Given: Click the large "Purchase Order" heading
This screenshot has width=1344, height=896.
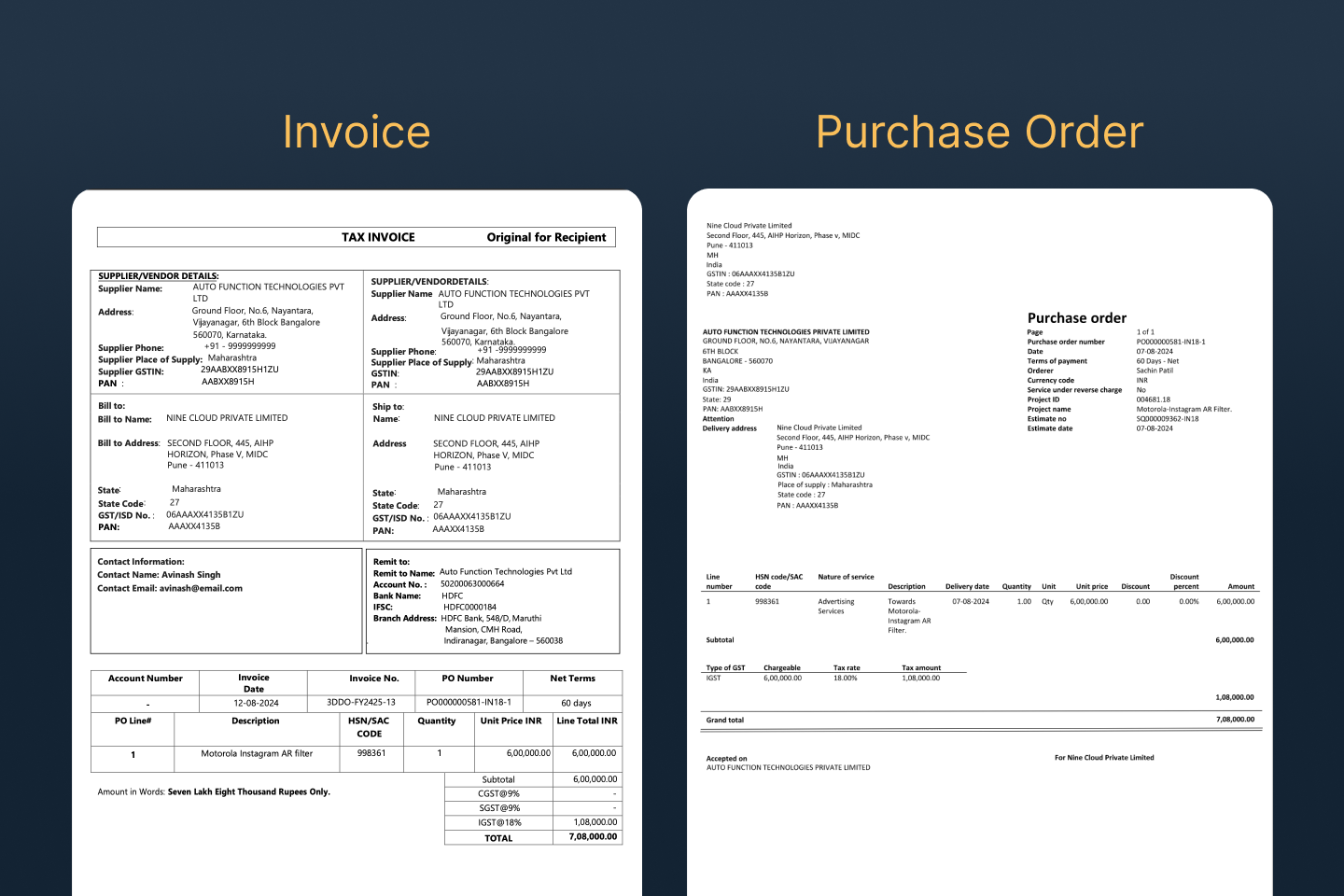Looking at the screenshot, I should point(979,132).
